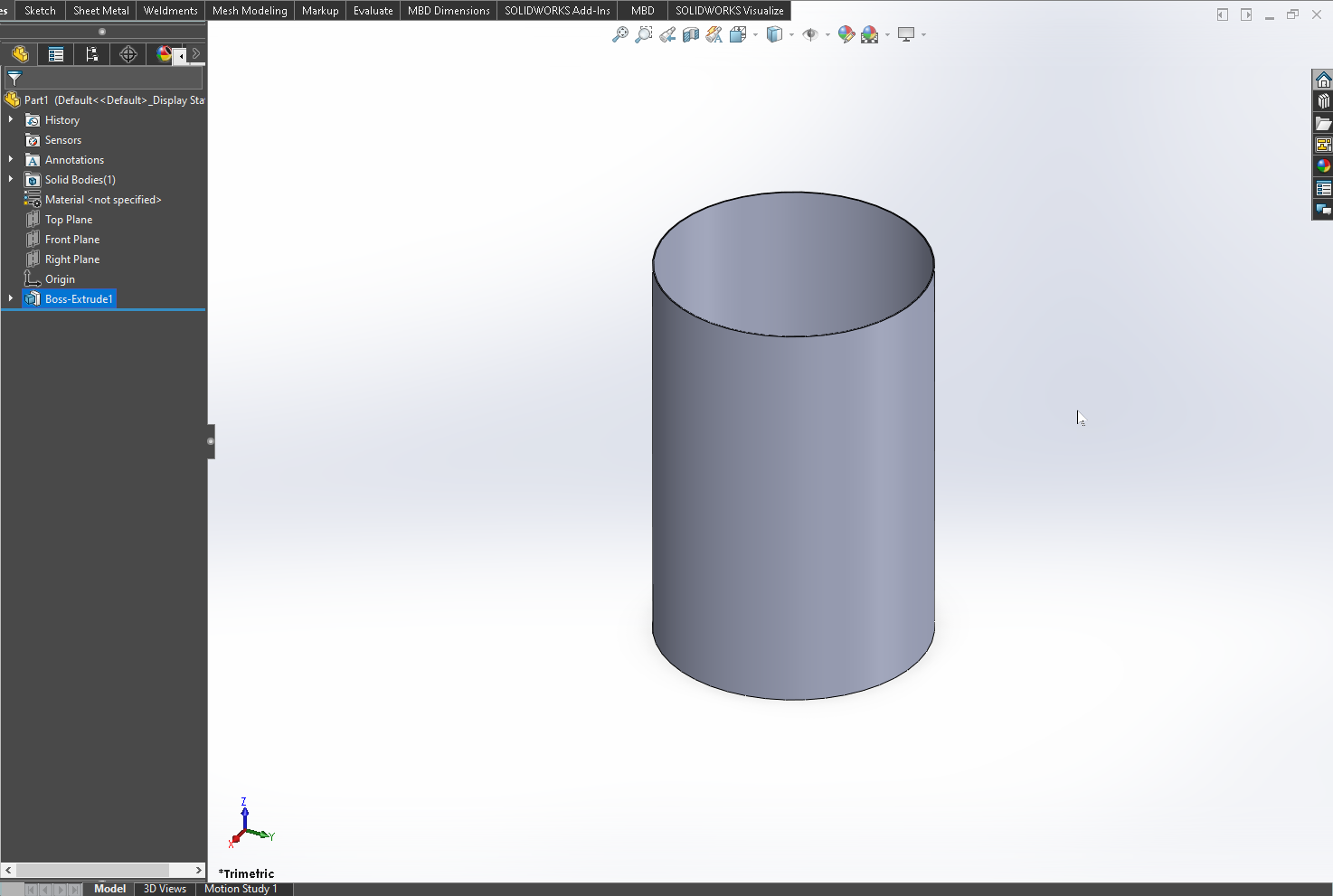Click the View Orientation cube icon
This screenshot has height=896, width=1333.
tap(737, 34)
